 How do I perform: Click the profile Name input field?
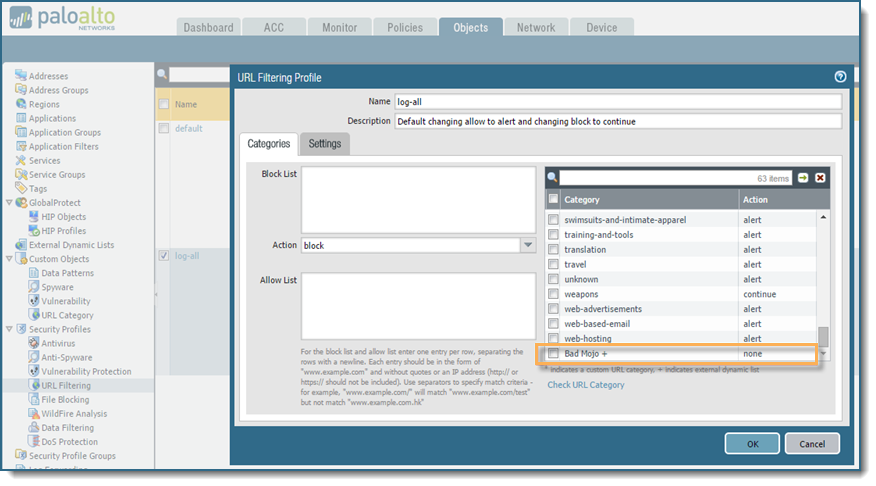coord(618,102)
